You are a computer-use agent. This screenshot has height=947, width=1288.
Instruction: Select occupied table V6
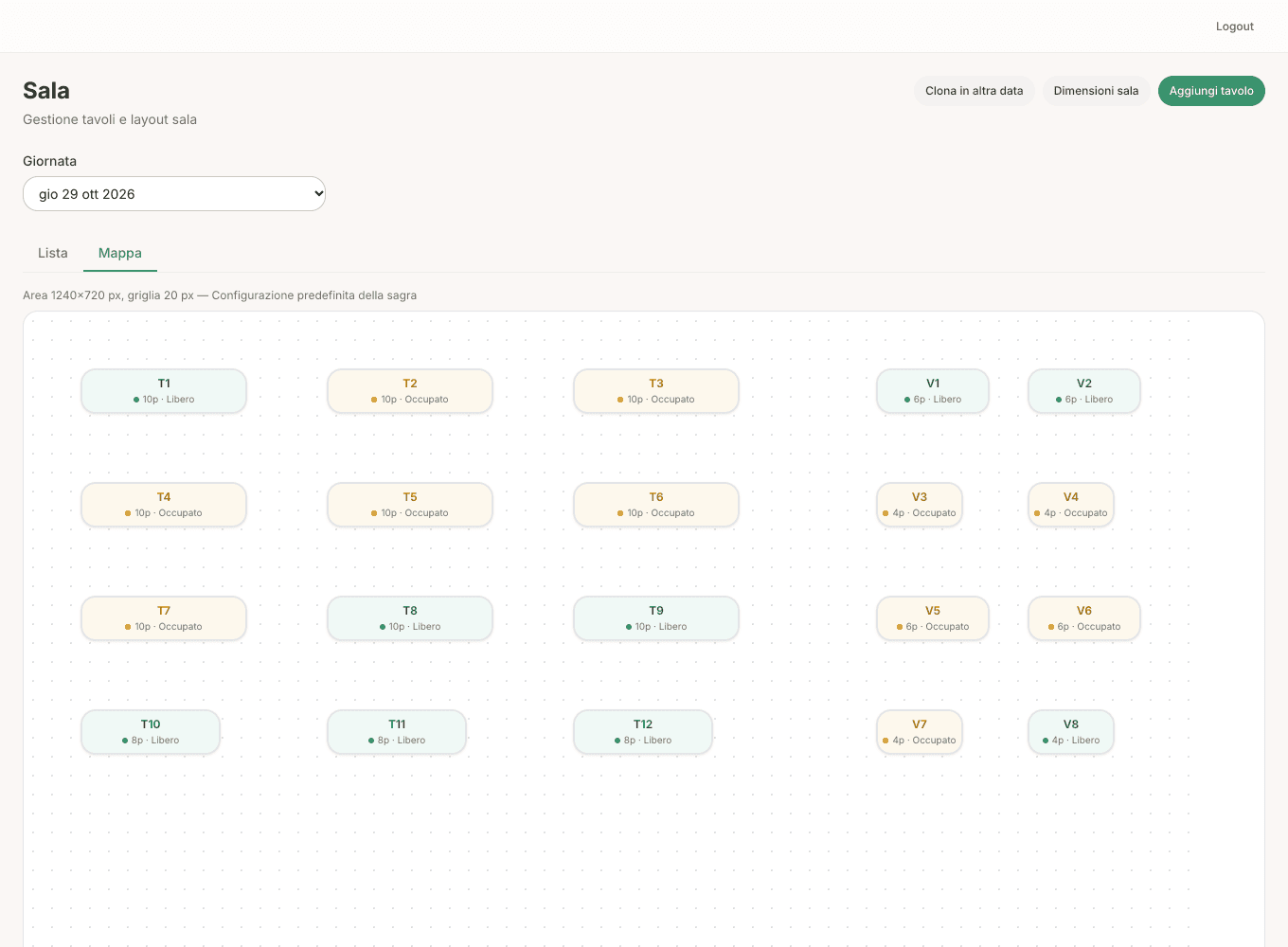[1084, 618]
